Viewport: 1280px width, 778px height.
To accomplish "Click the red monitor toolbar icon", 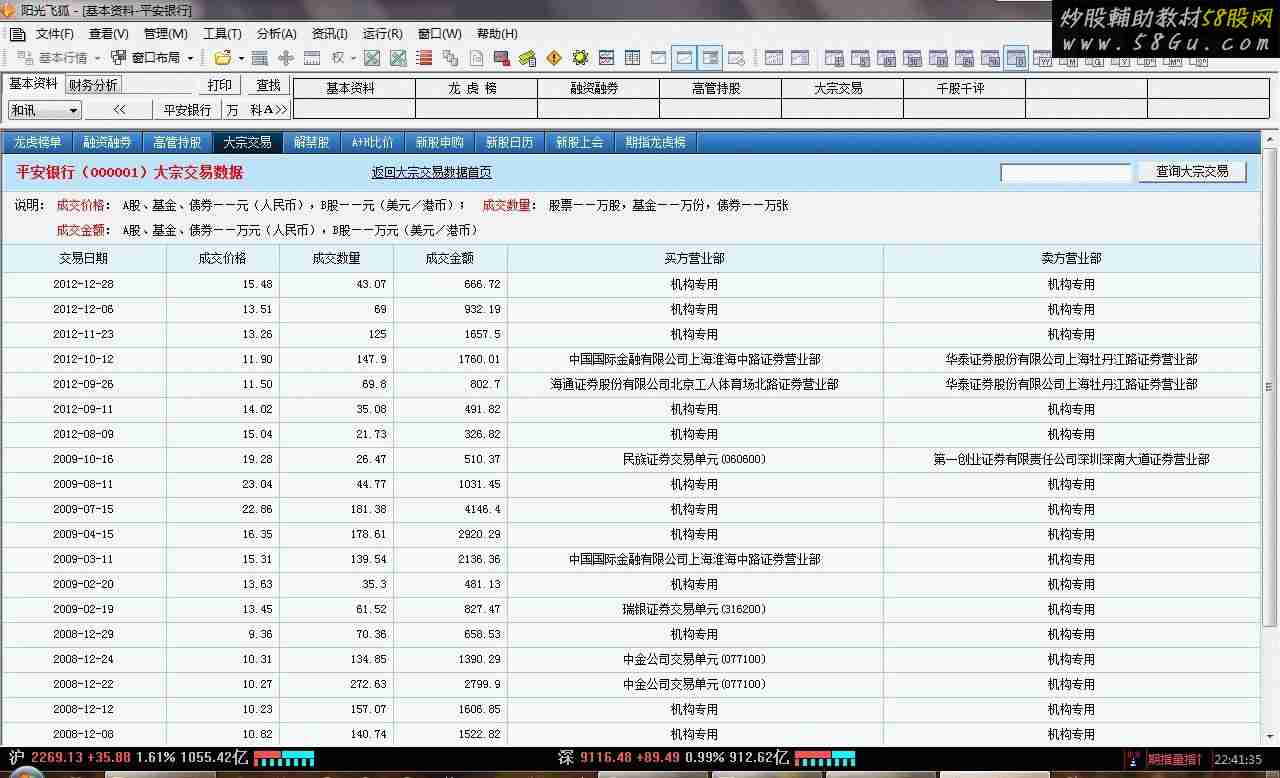I will click(x=502, y=58).
